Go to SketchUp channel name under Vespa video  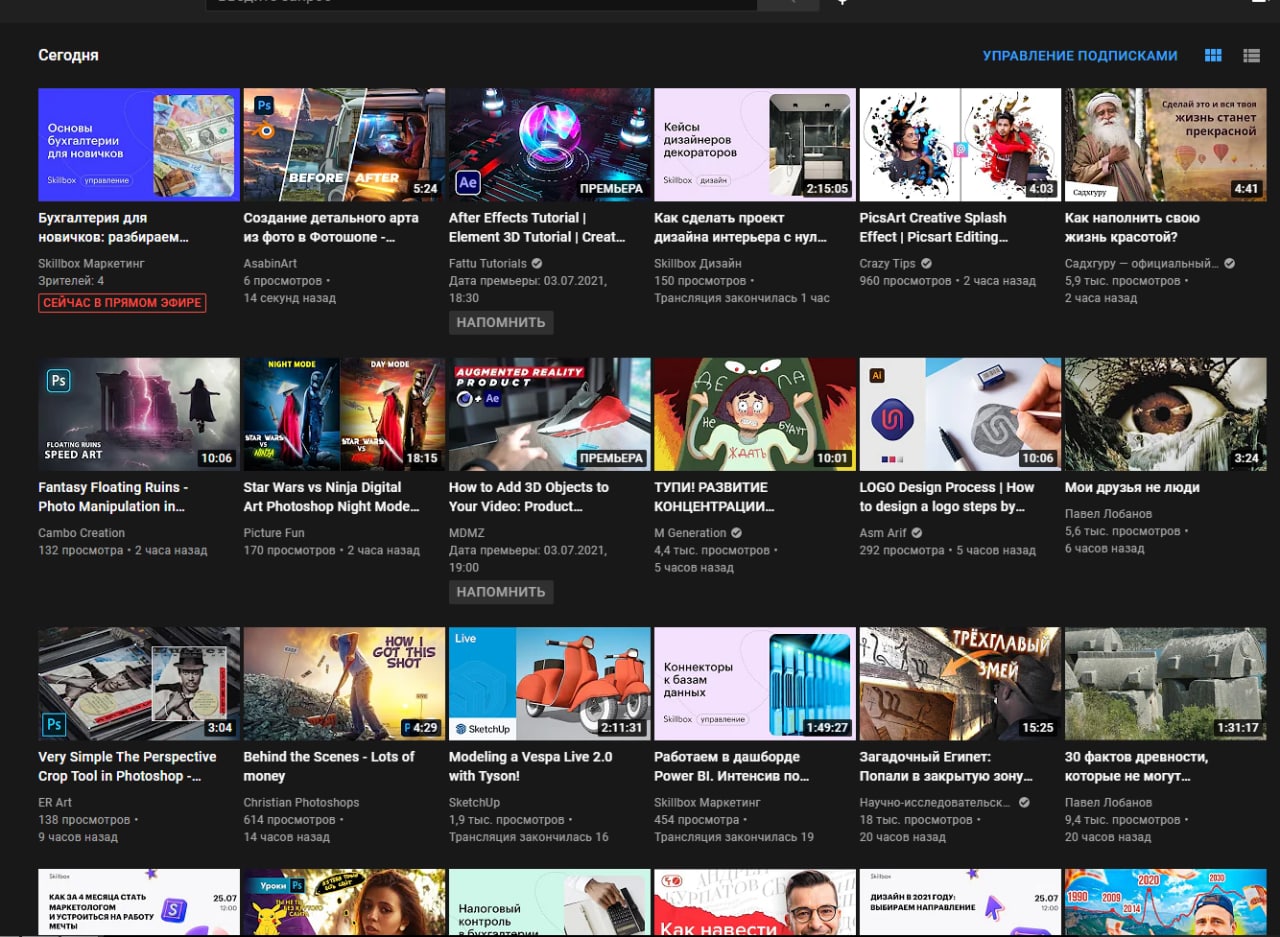474,802
